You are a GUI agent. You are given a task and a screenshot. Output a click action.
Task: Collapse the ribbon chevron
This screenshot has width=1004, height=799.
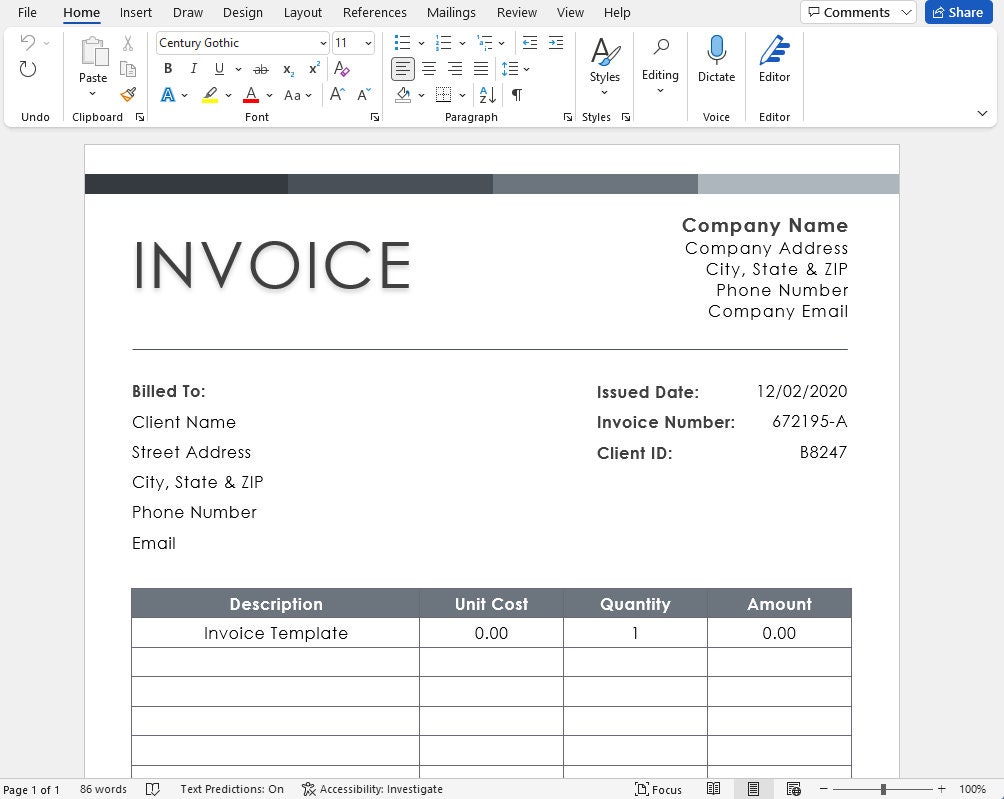coord(982,113)
